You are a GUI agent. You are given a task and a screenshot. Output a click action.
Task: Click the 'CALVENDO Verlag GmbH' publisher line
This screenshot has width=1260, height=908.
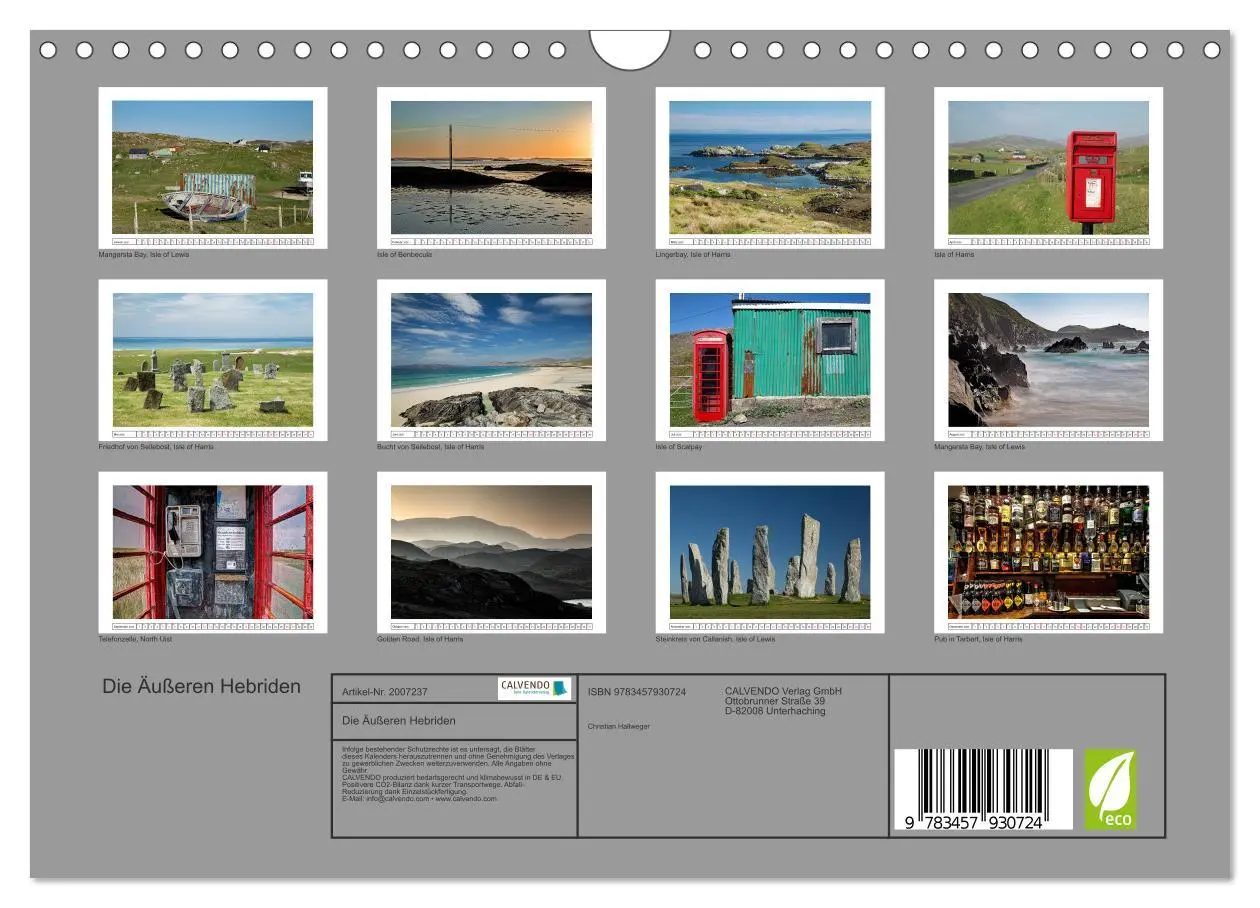click(x=784, y=691)
